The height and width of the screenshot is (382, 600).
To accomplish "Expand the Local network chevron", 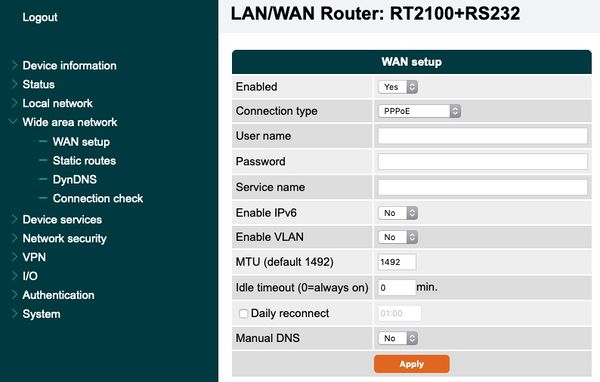I will (14, 103).
